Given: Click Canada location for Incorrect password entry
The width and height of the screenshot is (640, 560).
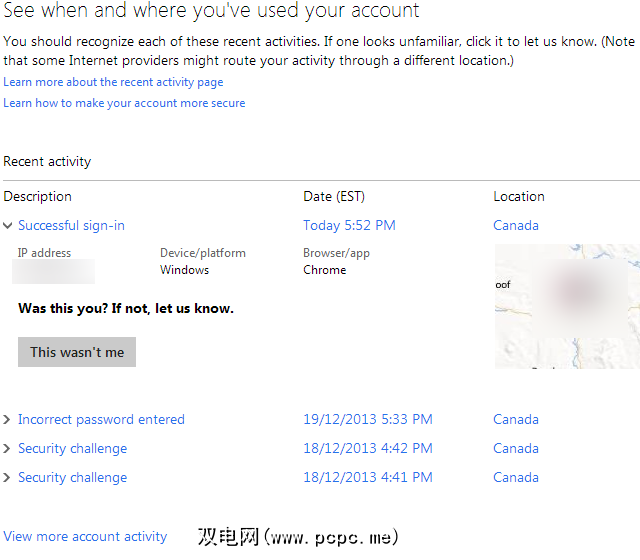Looking at the screenshot, I should [x=516, y=420].
